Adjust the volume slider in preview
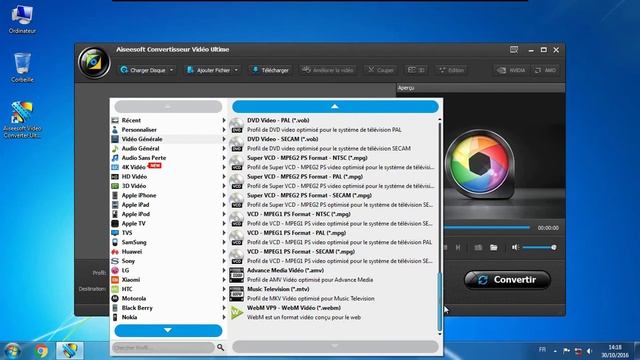Image resolution: width=640 pixels, height=360 pixels. pyautogui.click(x=539, y=247)
